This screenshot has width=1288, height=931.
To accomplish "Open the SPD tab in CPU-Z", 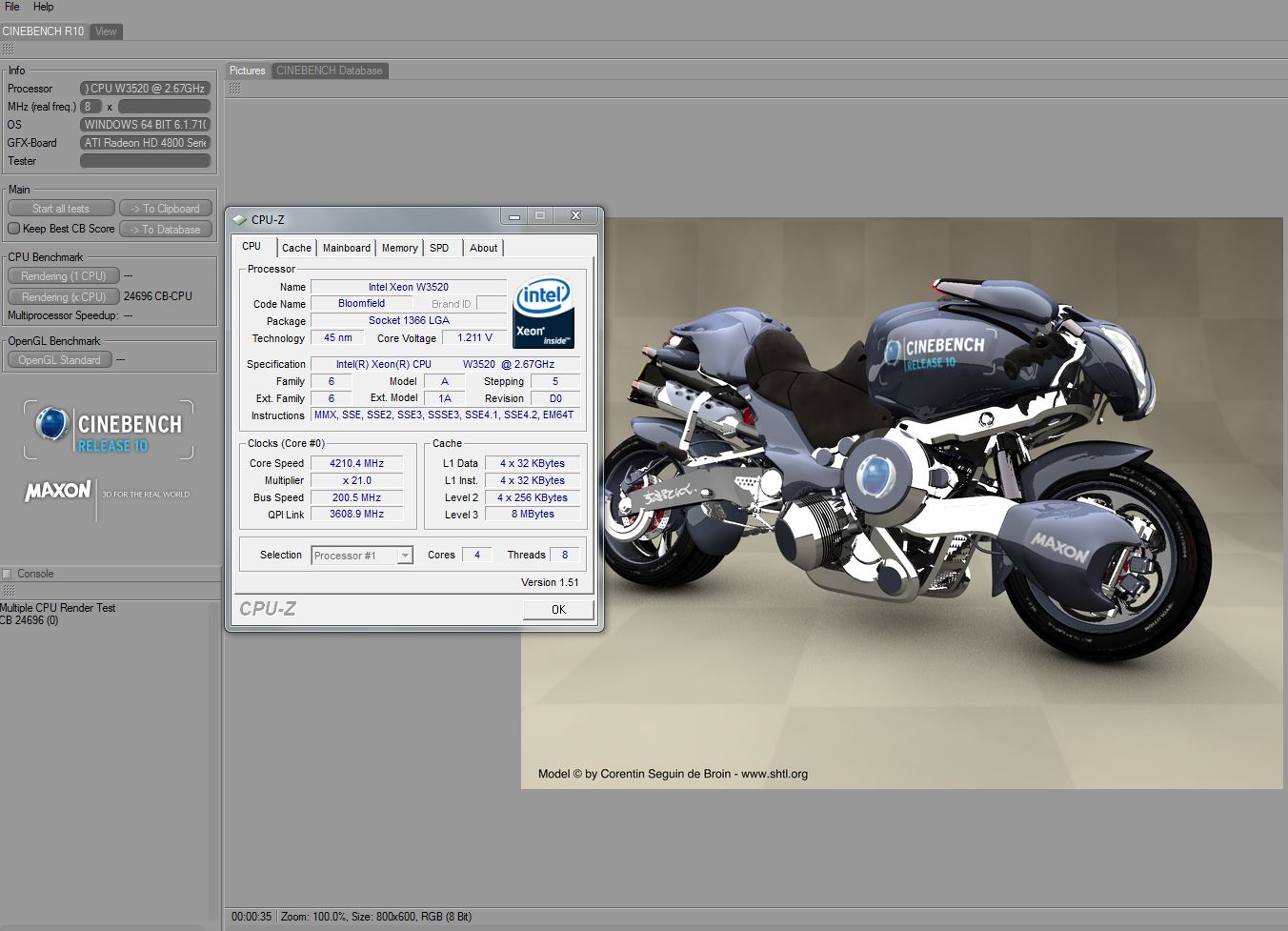I will point(439,248).
